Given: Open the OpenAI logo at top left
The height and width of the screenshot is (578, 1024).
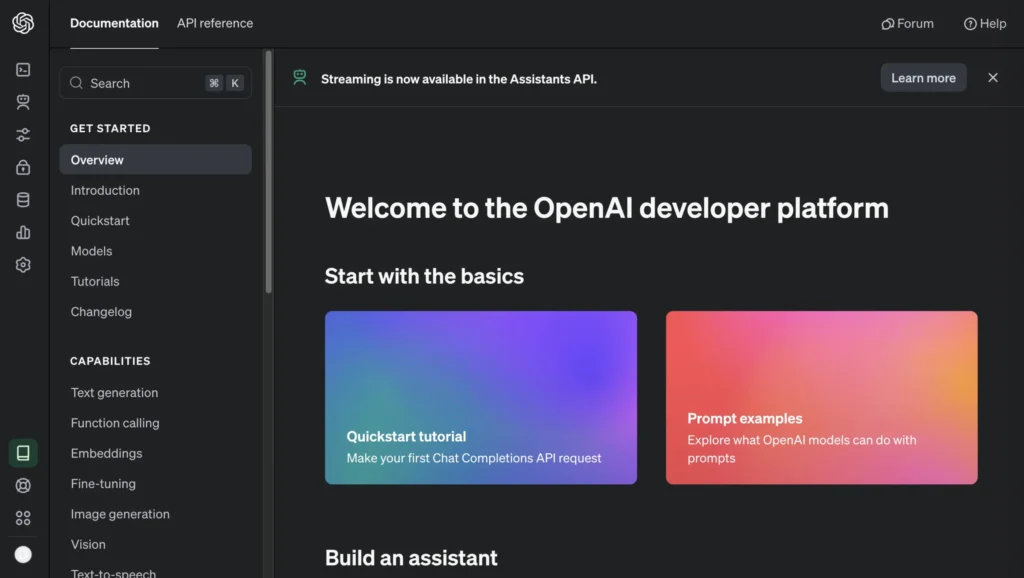Looking at the screenshot, I should 23,23.
